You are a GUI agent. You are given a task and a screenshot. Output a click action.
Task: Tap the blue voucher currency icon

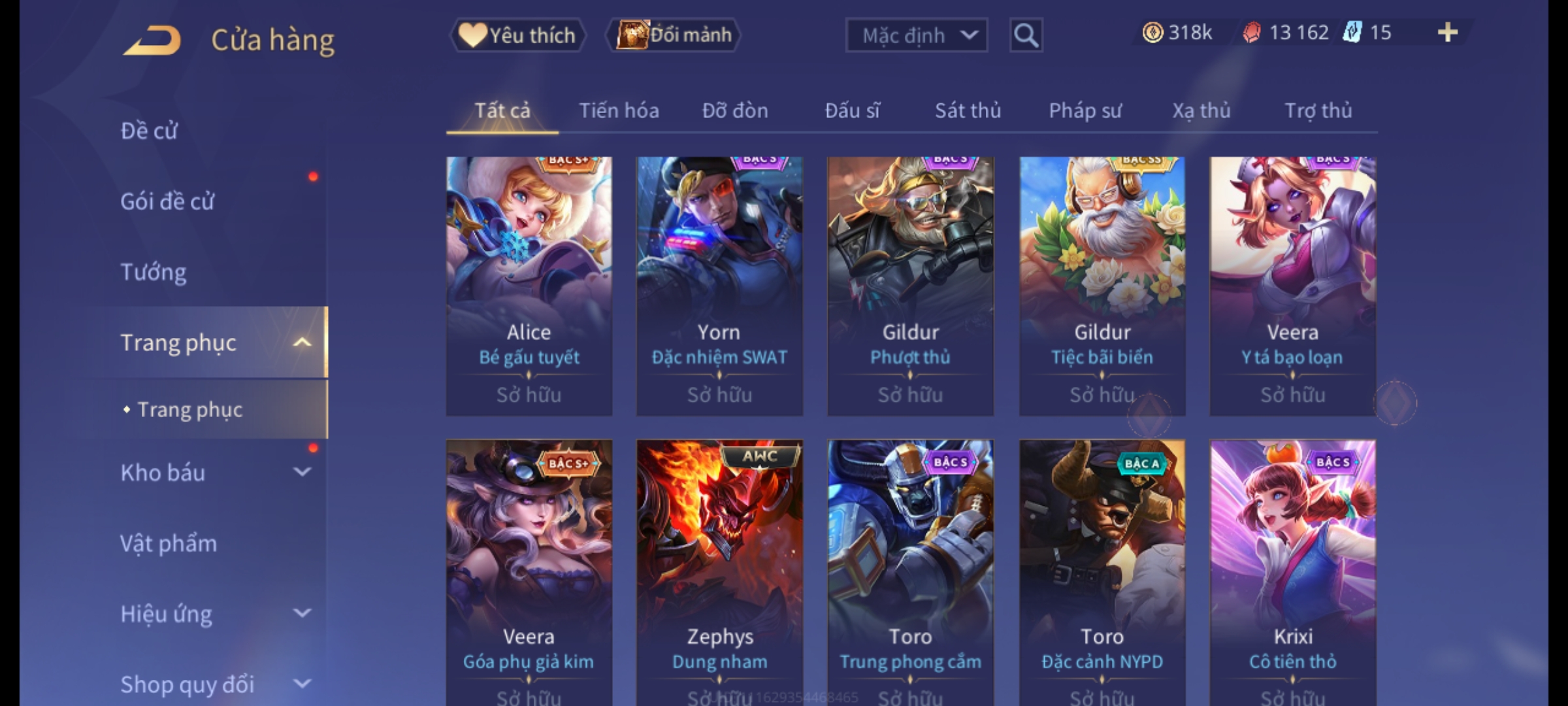[x=1352, y=33]
